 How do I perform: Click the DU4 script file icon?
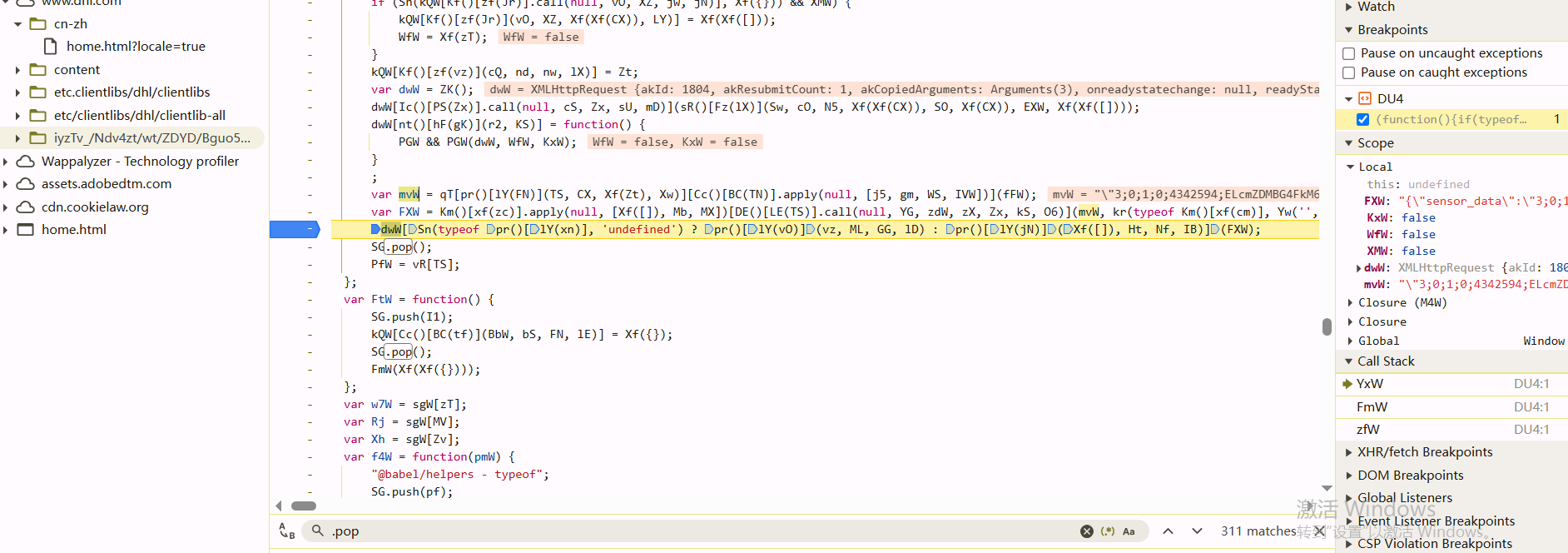click(x=1365, y=98)
